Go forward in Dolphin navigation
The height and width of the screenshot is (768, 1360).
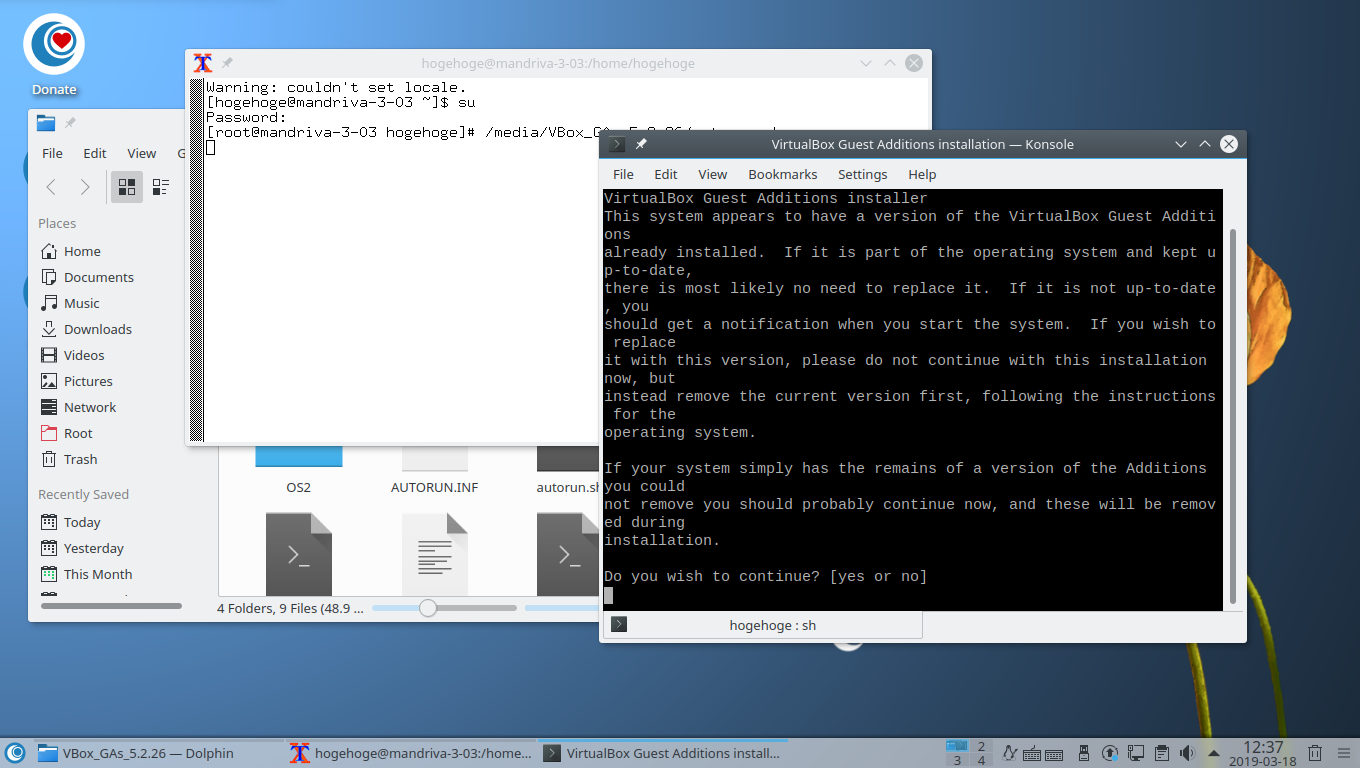85,187
